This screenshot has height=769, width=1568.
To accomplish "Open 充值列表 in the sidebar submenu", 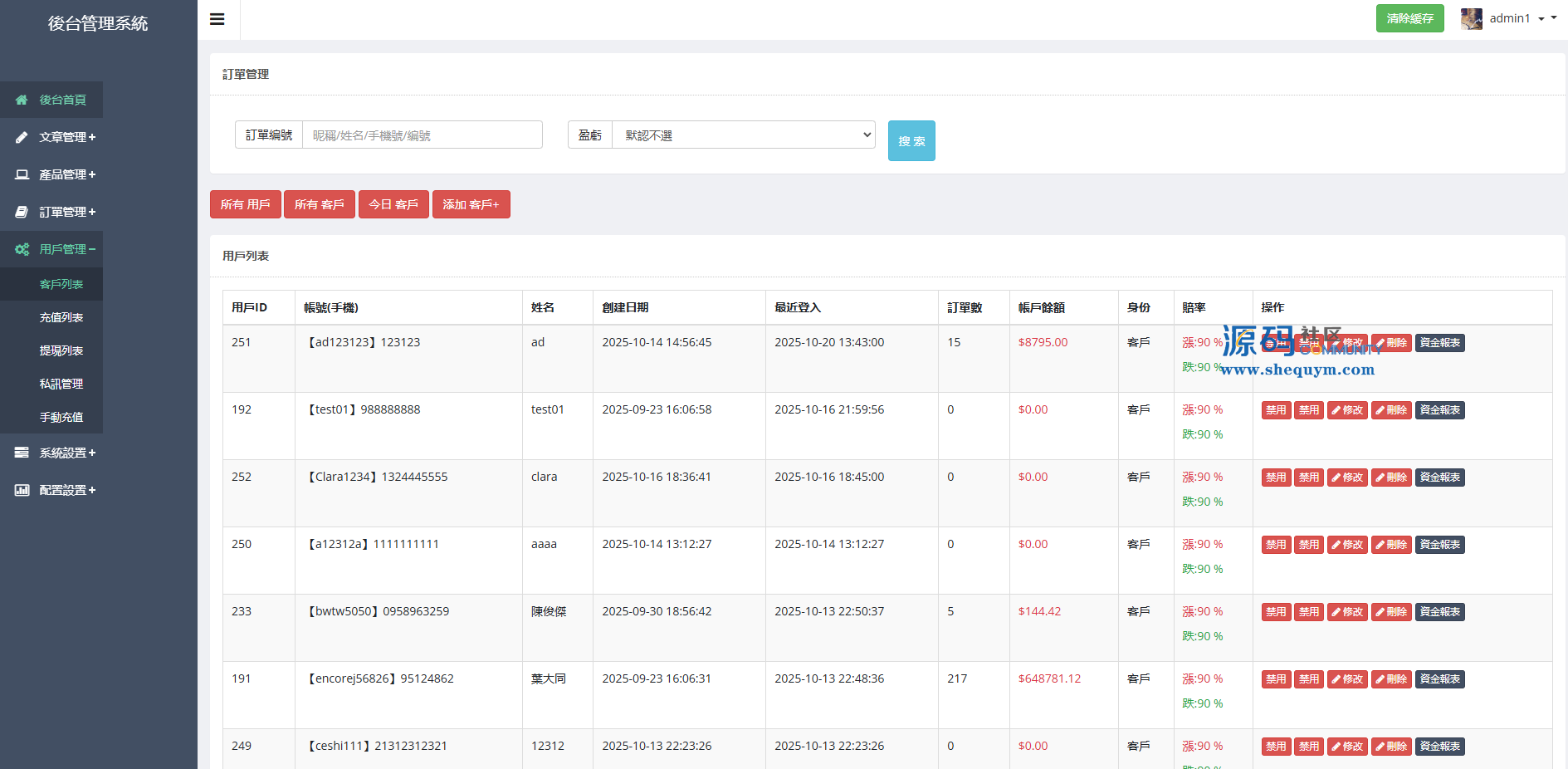I will tap(61, 317).
